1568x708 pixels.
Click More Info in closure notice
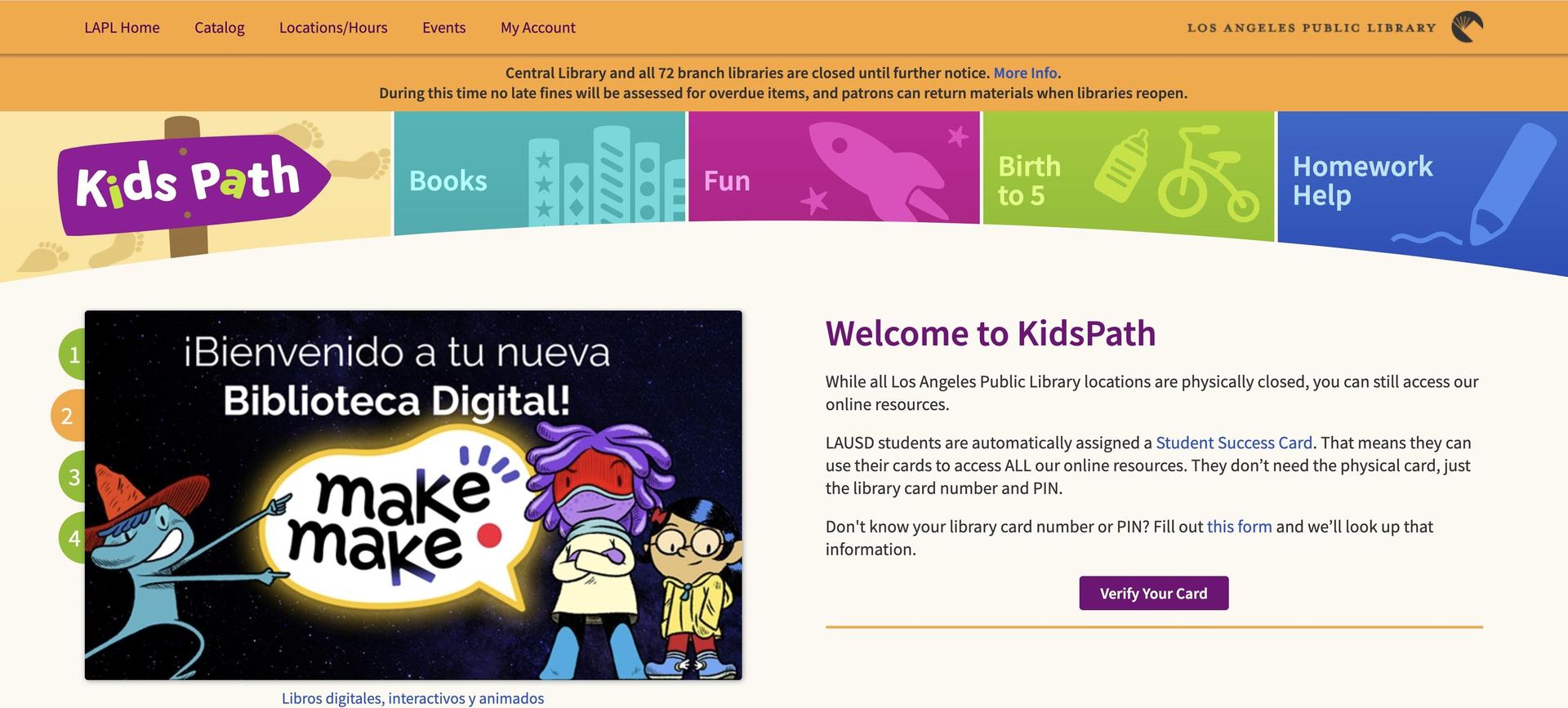point(1025,73)
